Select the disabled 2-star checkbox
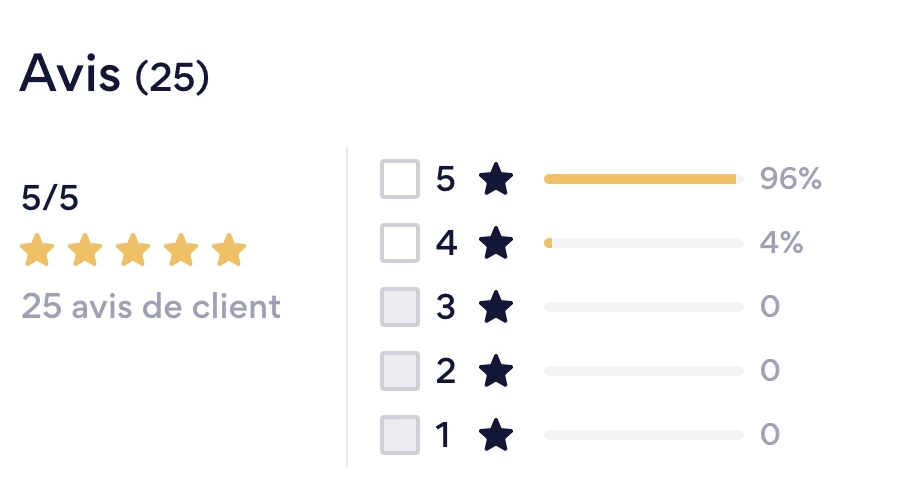The height and width of the screenshot is (492, 908). pyautogui.click(x=400, y=371)
